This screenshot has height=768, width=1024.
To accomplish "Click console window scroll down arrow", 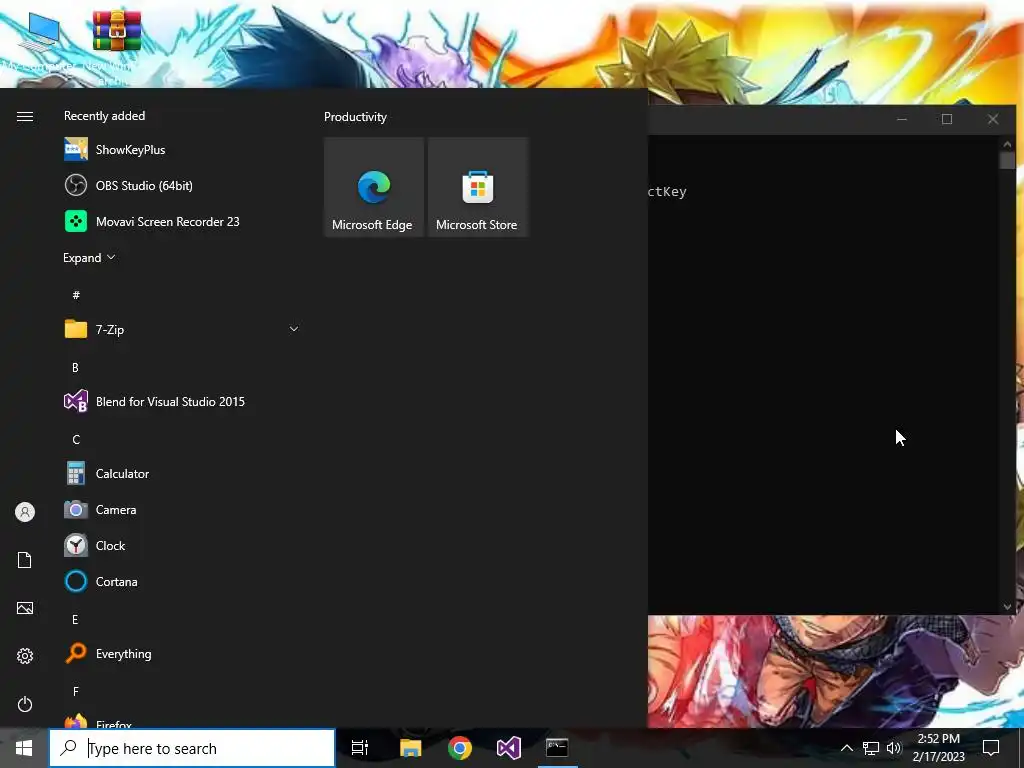I will [x=1007, y=607].
